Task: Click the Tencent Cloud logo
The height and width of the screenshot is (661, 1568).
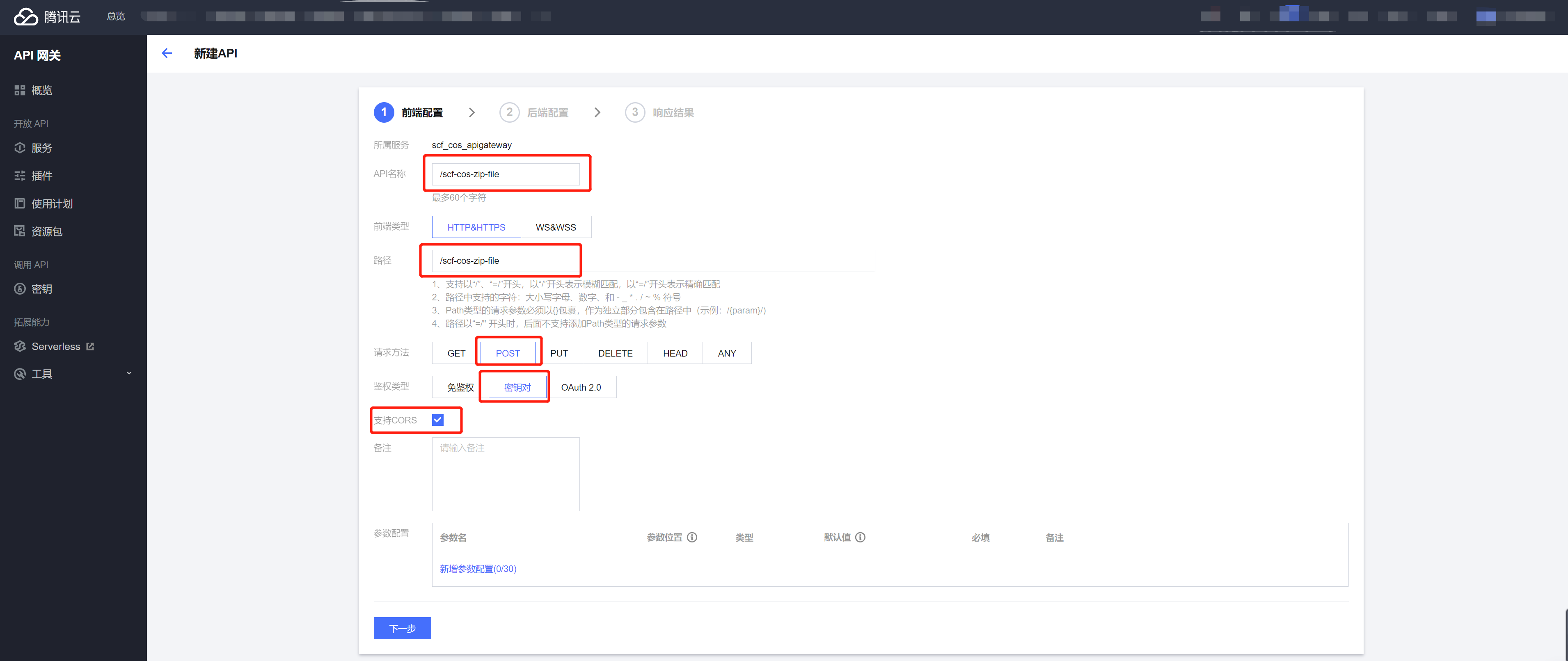Action: click(47, 16)
